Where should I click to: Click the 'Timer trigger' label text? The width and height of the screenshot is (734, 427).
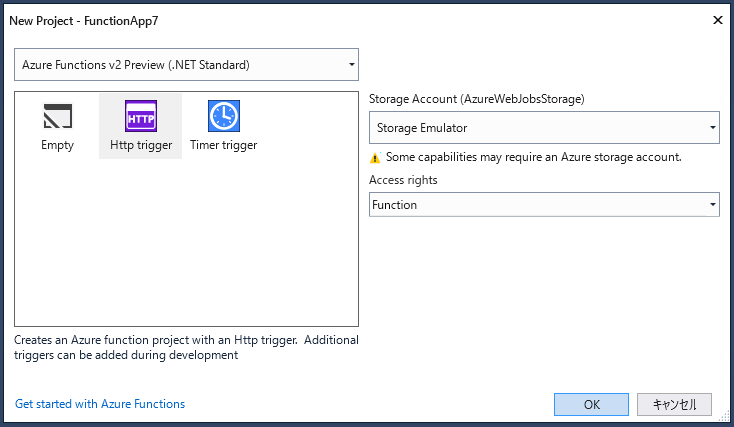point(224,146)
